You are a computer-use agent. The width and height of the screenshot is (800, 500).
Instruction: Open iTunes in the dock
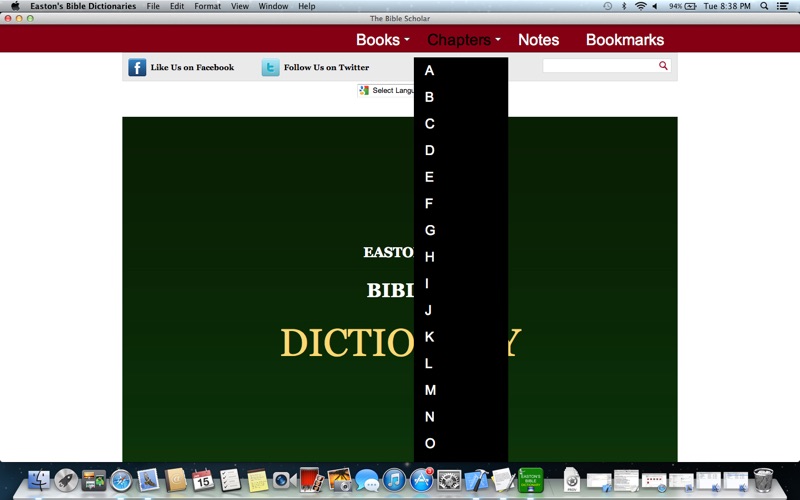394,481
